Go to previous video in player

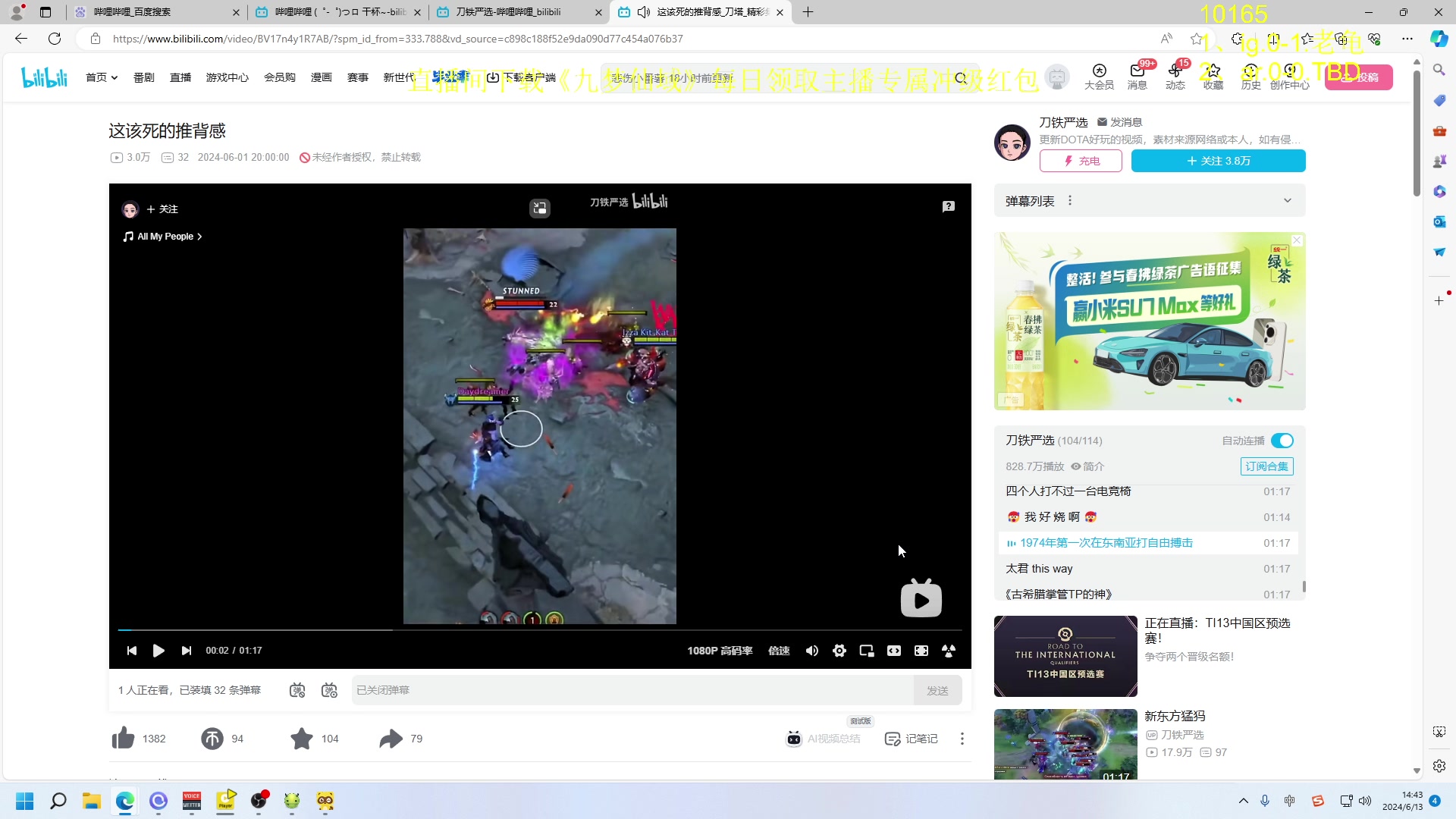click(x=131, y=651)
